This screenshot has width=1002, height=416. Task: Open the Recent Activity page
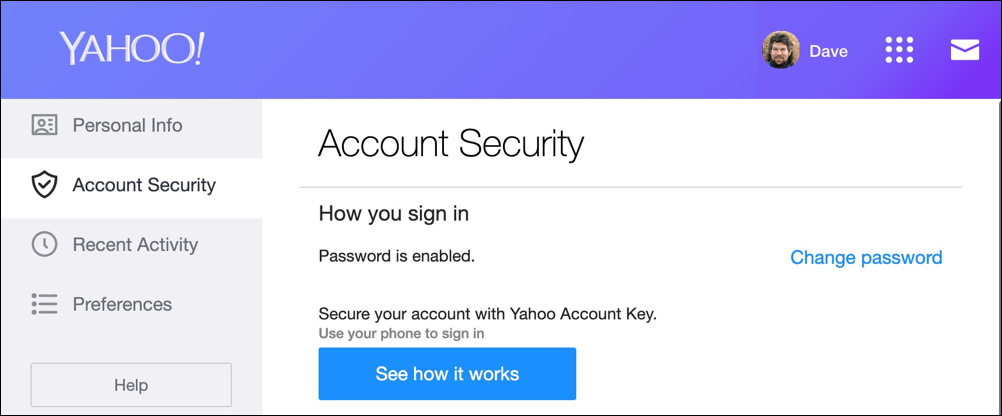(x=135, y=245)
